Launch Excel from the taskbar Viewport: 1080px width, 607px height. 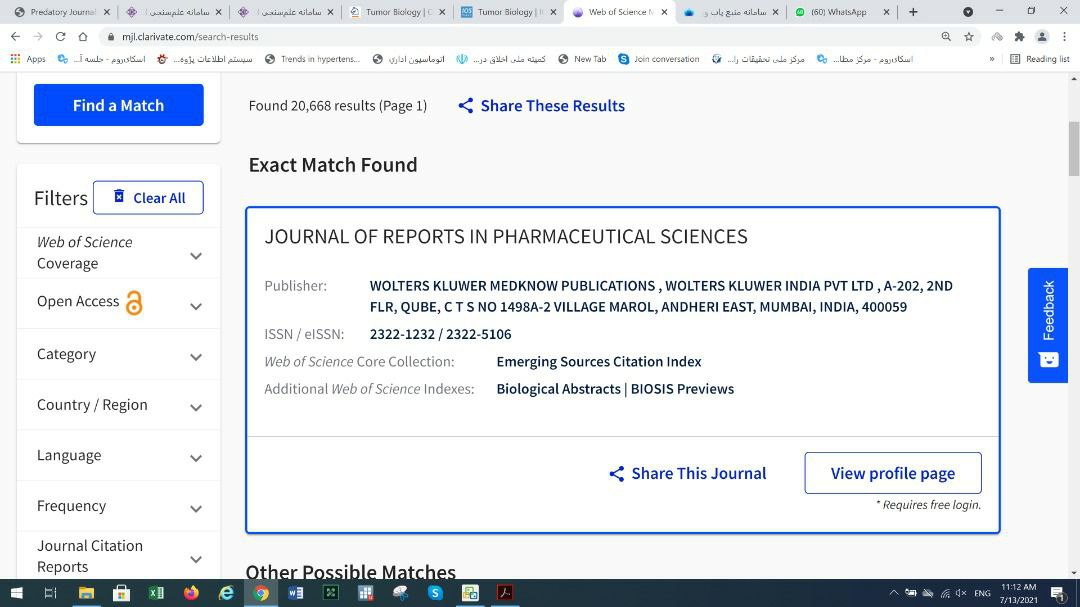click(x=156, y=593)
